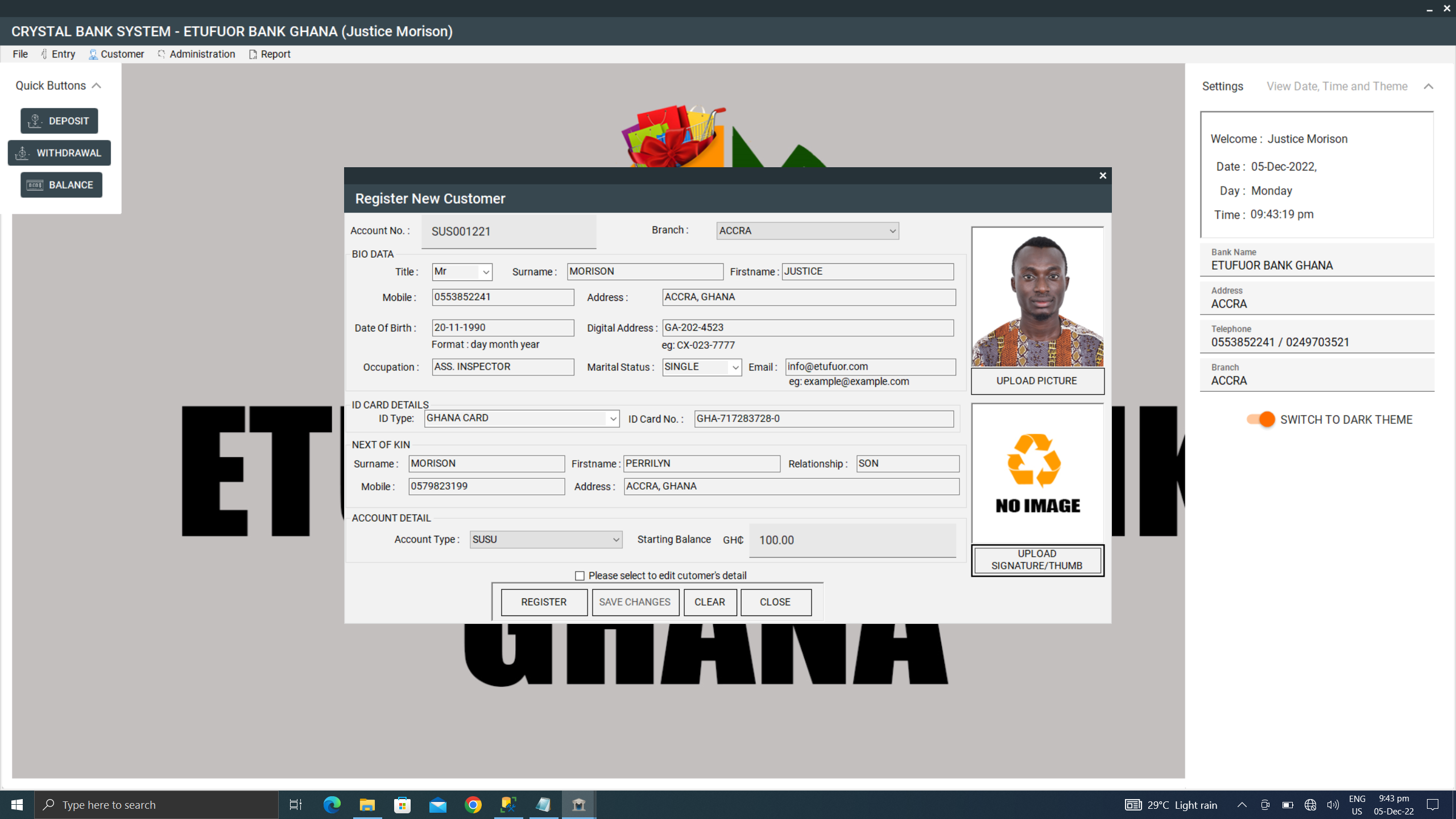Open the Account Type dropdown showing SUSU
1456x819 pixels.
[x=615, y=540]
